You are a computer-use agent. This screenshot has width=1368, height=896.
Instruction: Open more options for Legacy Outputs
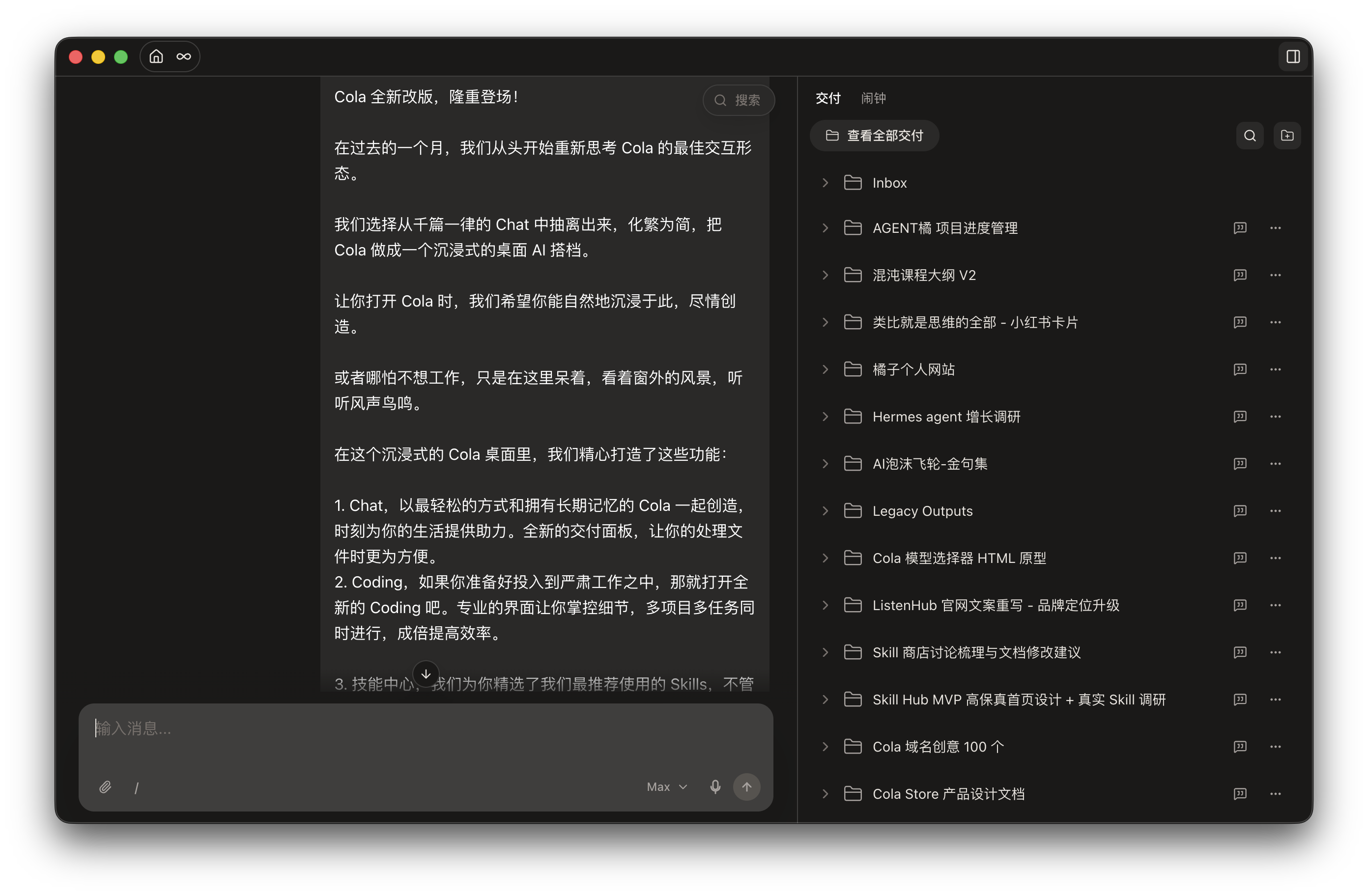click(x=1276, y=511)
